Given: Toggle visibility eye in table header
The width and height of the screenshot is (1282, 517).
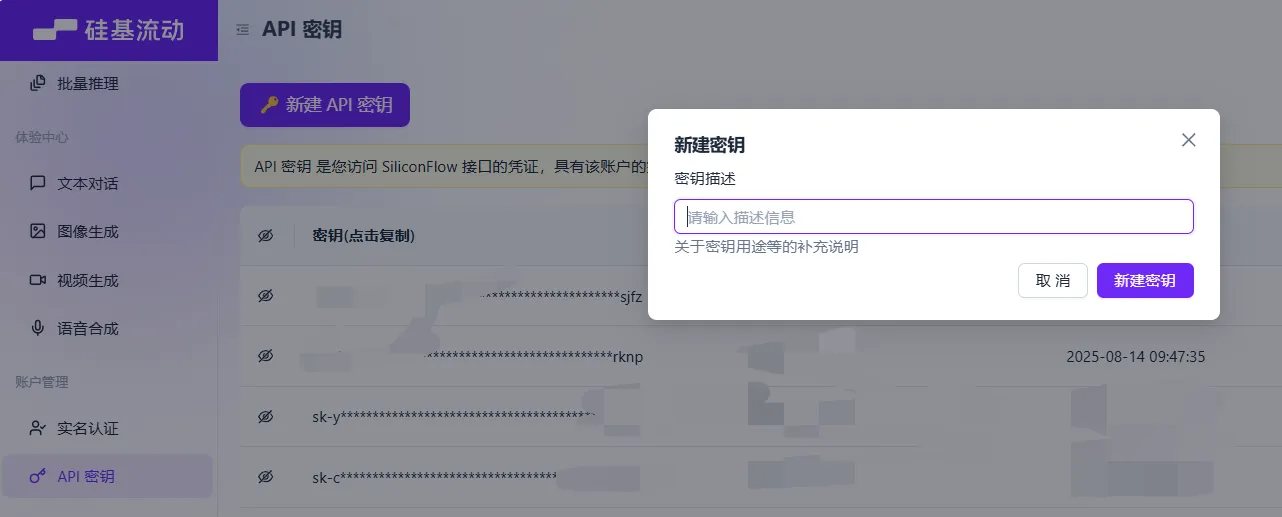Looking at the screenshot, I should click(x=265, y=236).
